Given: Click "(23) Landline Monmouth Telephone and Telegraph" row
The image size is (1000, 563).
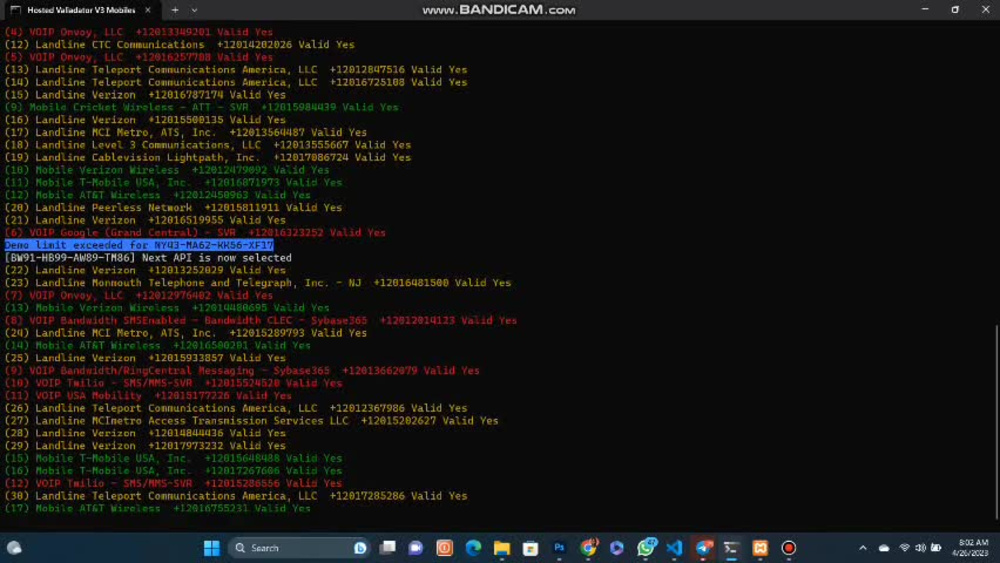Looking at the screenshot, I should tap(258, 282).
